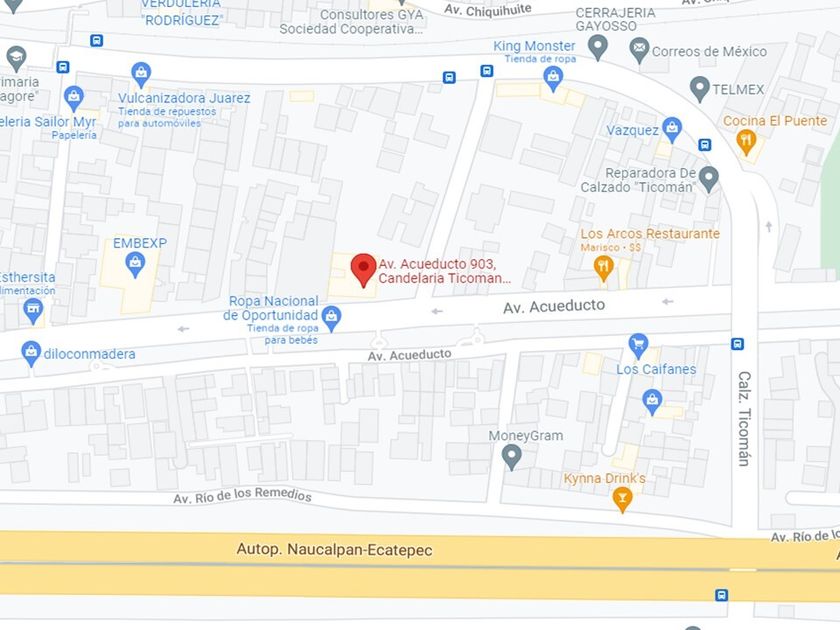Viewport: 840px width, 630px height.
Task: Select the TELMEX gray location pin
Action: pos(699,88)
